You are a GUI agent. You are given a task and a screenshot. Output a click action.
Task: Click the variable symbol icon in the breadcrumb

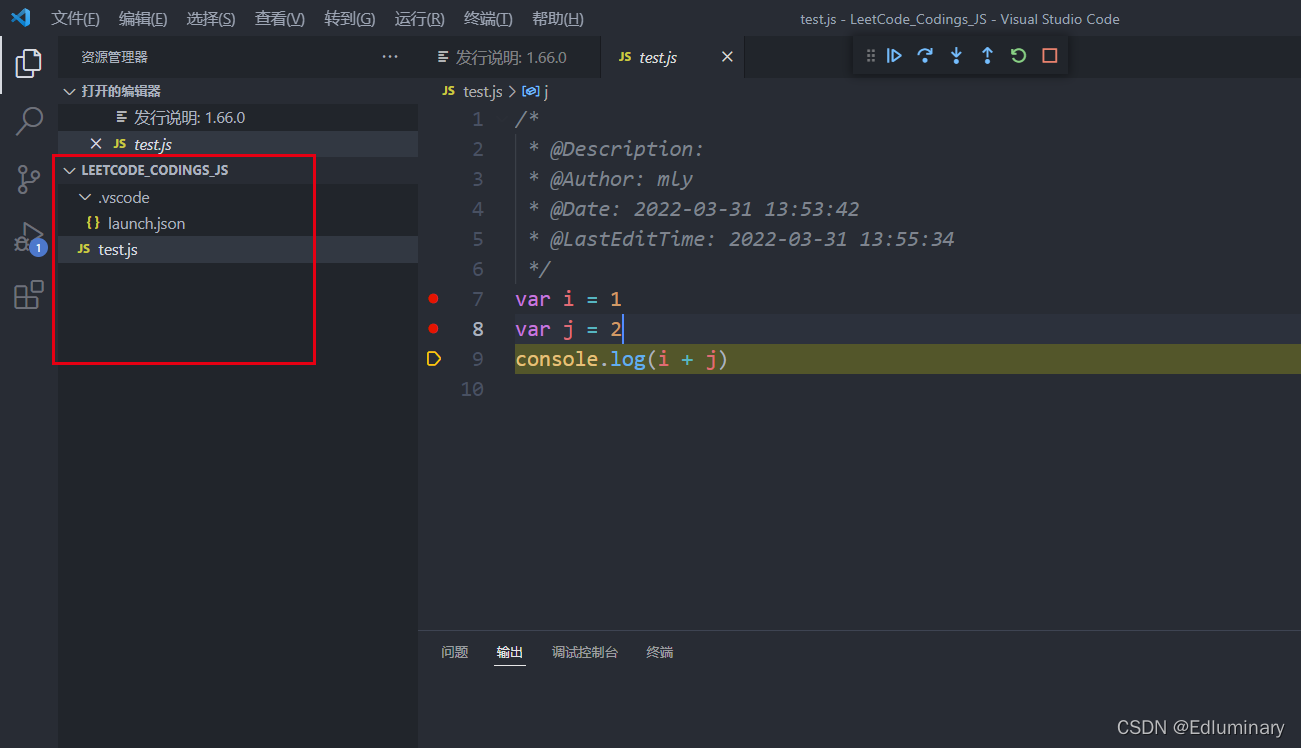point(531,91)
